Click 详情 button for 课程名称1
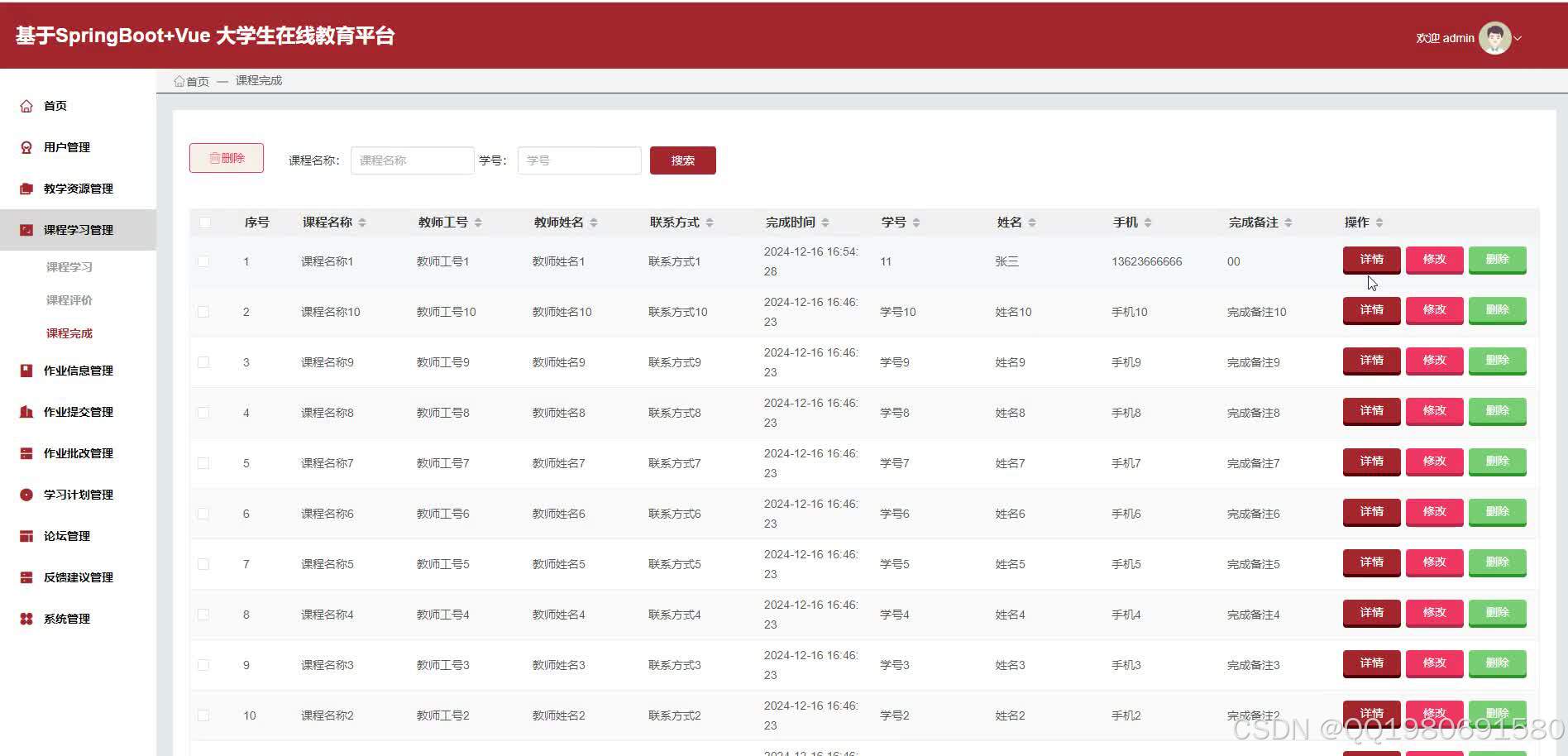1568x756 pixels. pos(1370,259)
